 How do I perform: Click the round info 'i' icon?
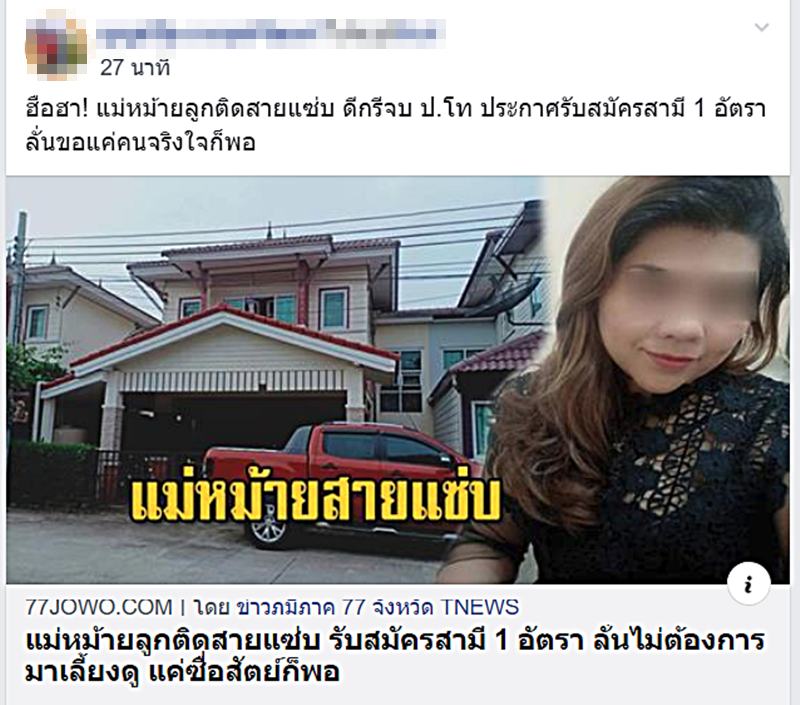click(x=748, y=584)
